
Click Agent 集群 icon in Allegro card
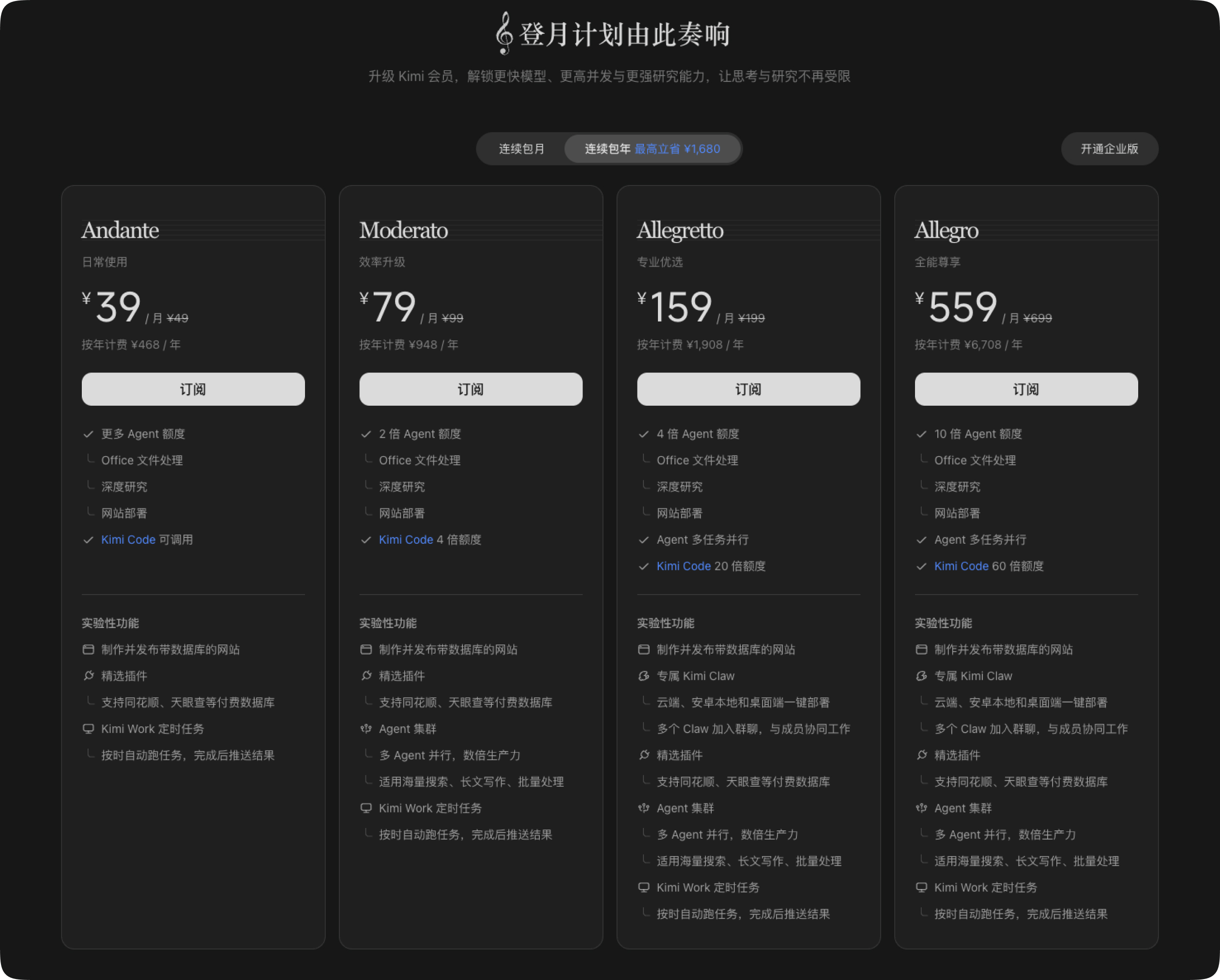[x=921, y=808]
